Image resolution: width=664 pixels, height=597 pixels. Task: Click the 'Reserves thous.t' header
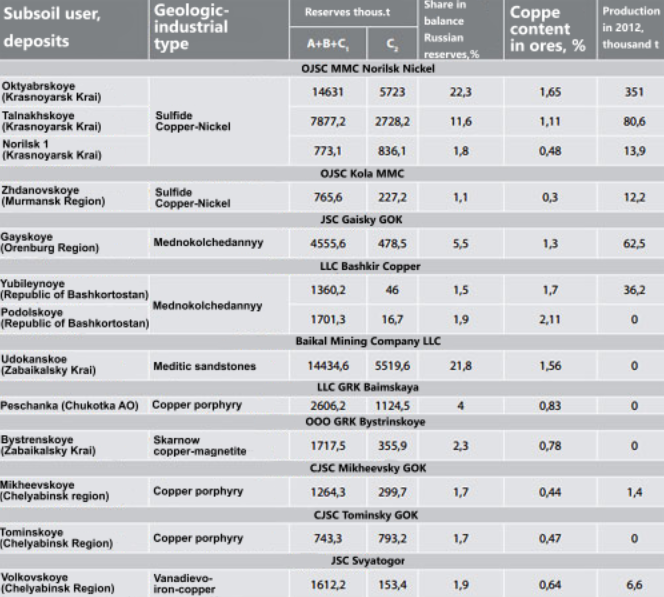353,13
